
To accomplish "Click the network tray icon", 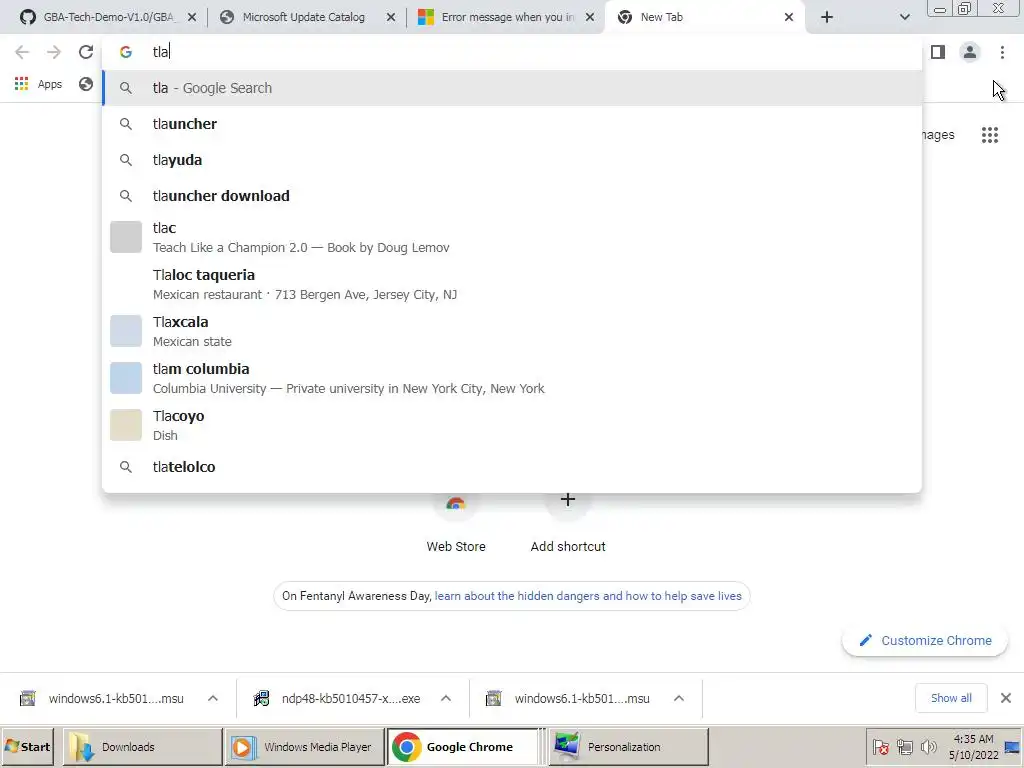I will (904, 746).
